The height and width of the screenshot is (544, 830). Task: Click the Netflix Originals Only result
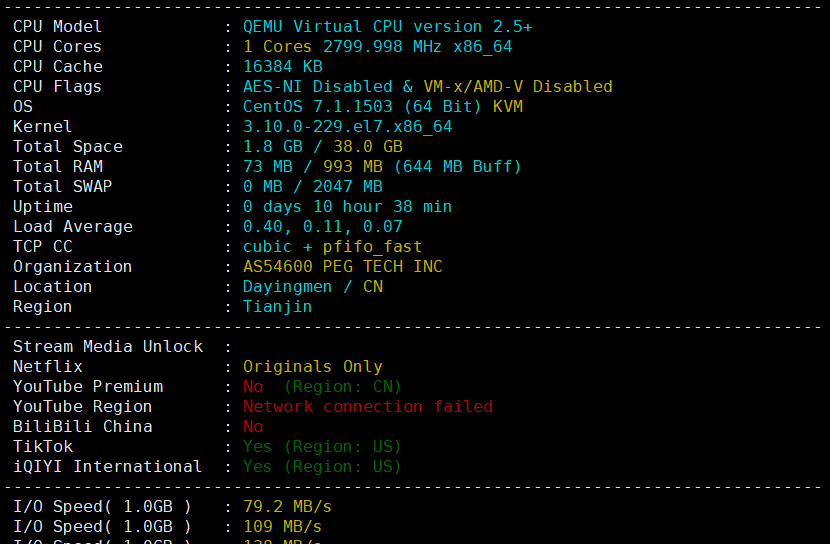[x=313, y=367]
